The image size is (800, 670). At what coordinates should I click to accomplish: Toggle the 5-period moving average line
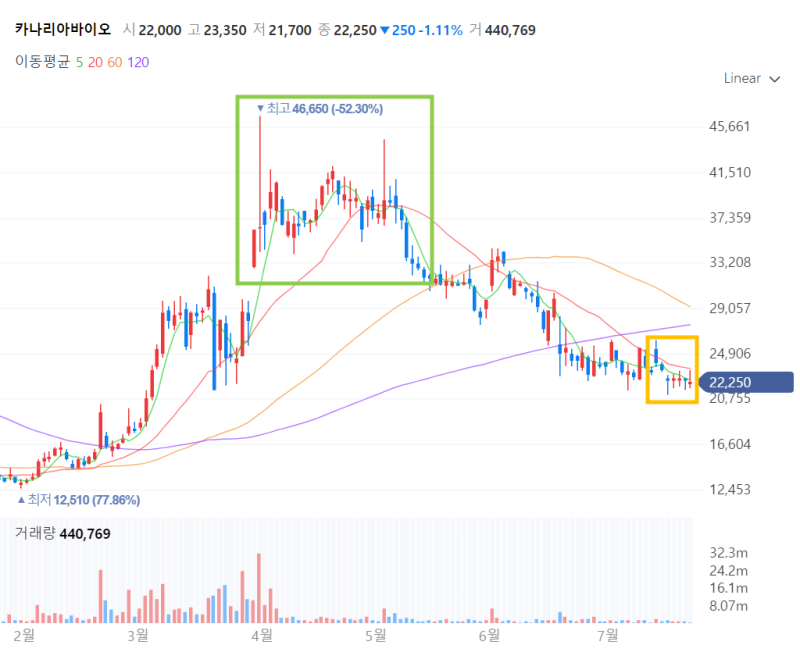pos(79,62)
